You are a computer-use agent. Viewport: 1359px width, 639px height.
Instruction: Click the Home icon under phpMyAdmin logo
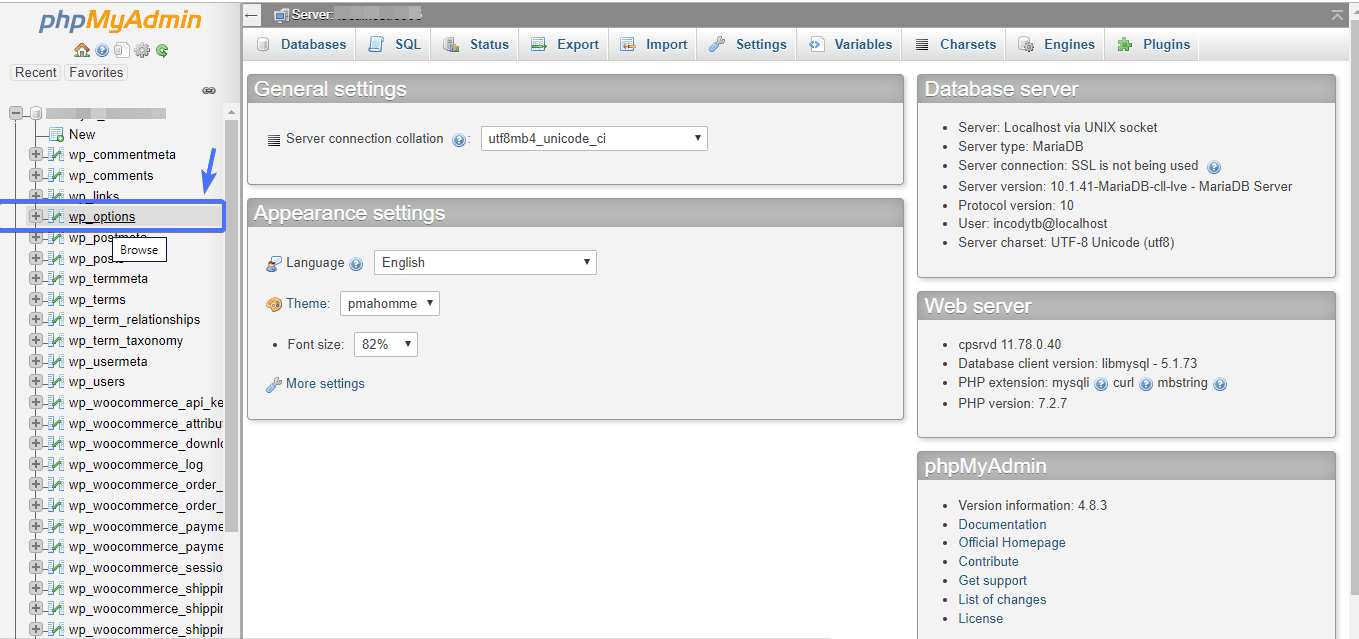tap(82, 50)
